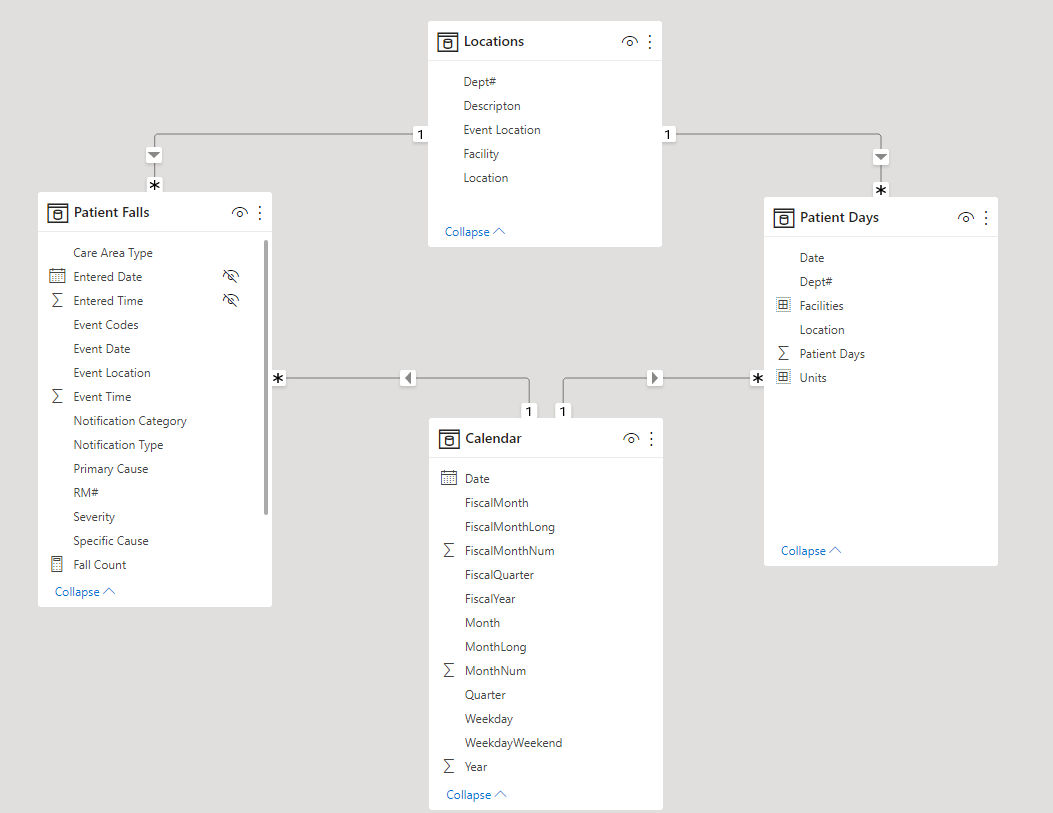Collapse the Patient Days table
Image resolution: width=1053 pixels, height=813 pixels.
pyautogui.click(x=811, y=551)
